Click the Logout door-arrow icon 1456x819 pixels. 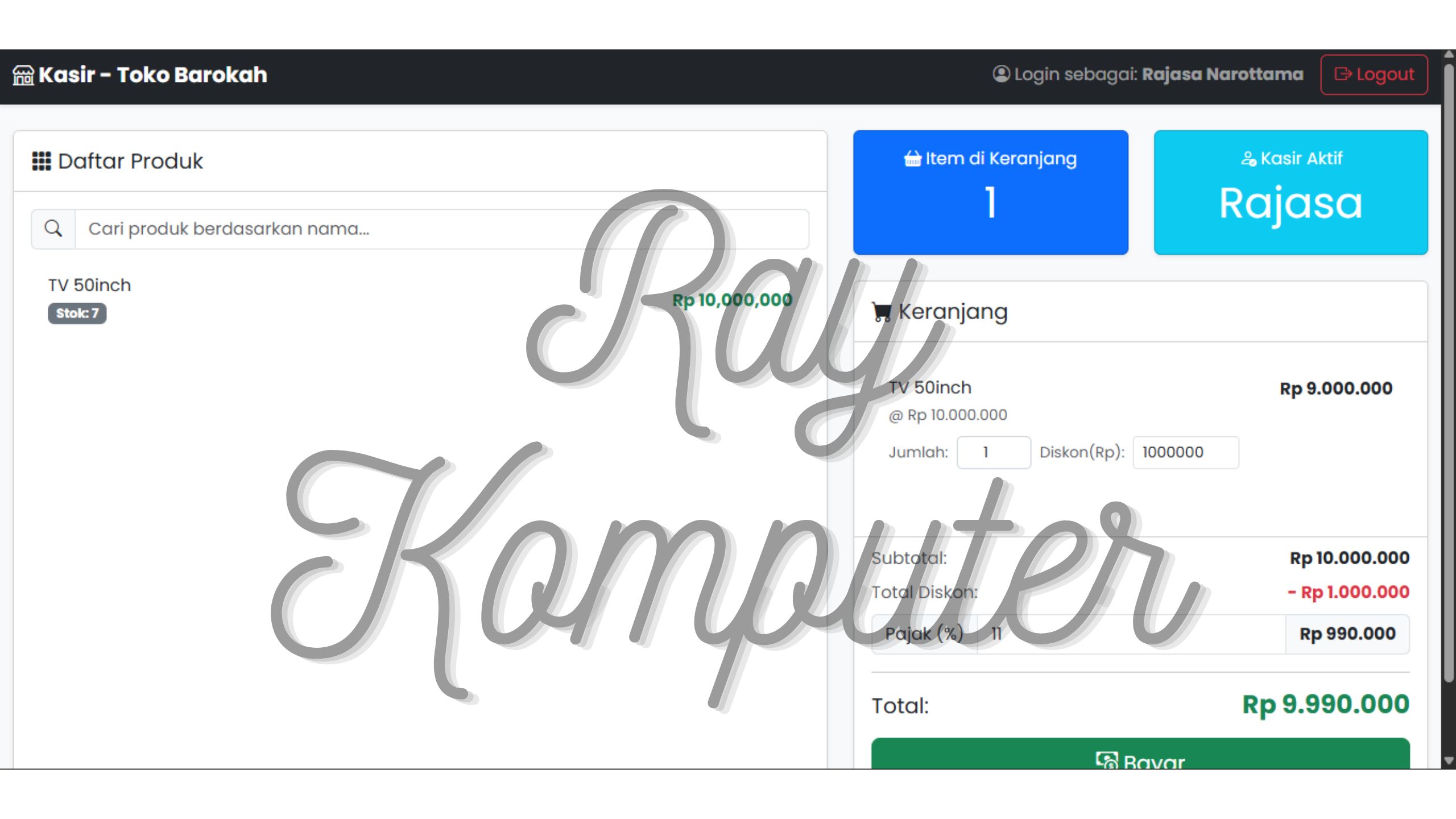pos(1343,74)
